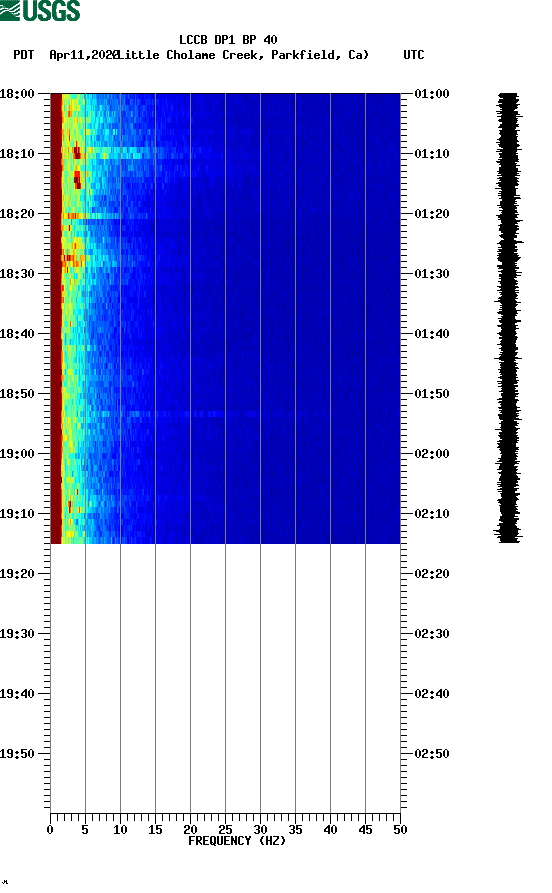This screenshot has height=893, width=552.
Task: Click the '19:40' PDT time label
Action: point(17,694)
